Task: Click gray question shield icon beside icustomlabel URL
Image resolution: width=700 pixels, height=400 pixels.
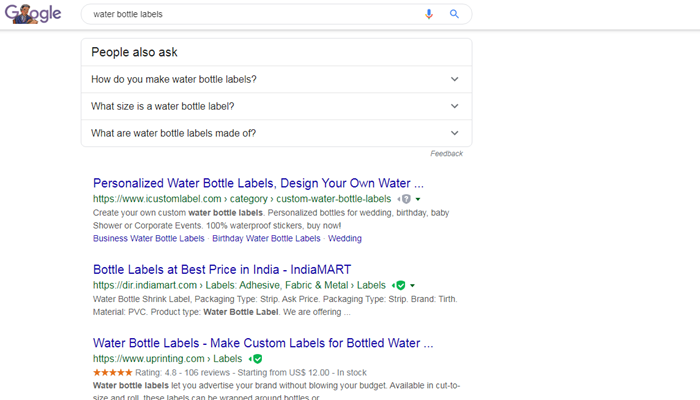Action: pos(406,199)
